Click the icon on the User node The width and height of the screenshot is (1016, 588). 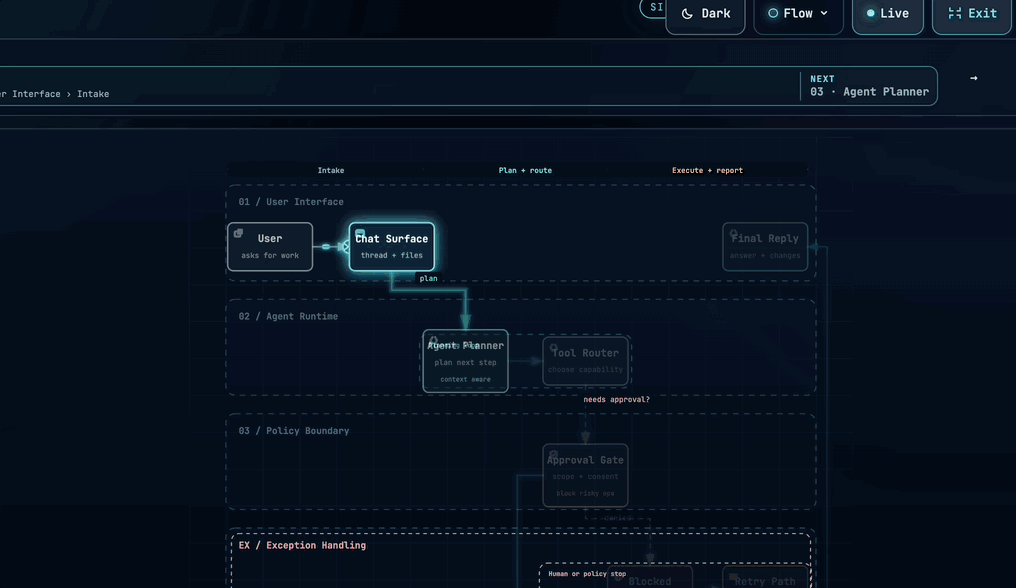[238, 233]
